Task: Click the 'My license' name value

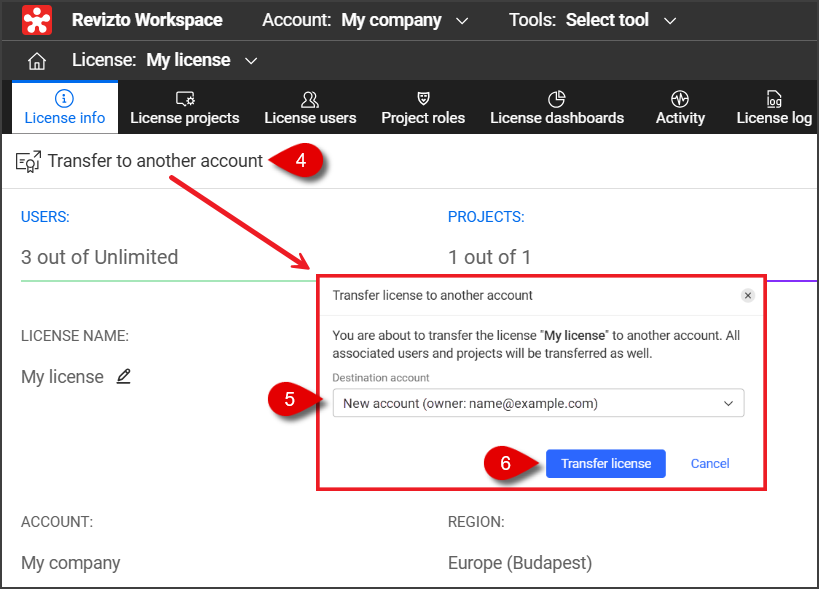Action: point(62,376)
